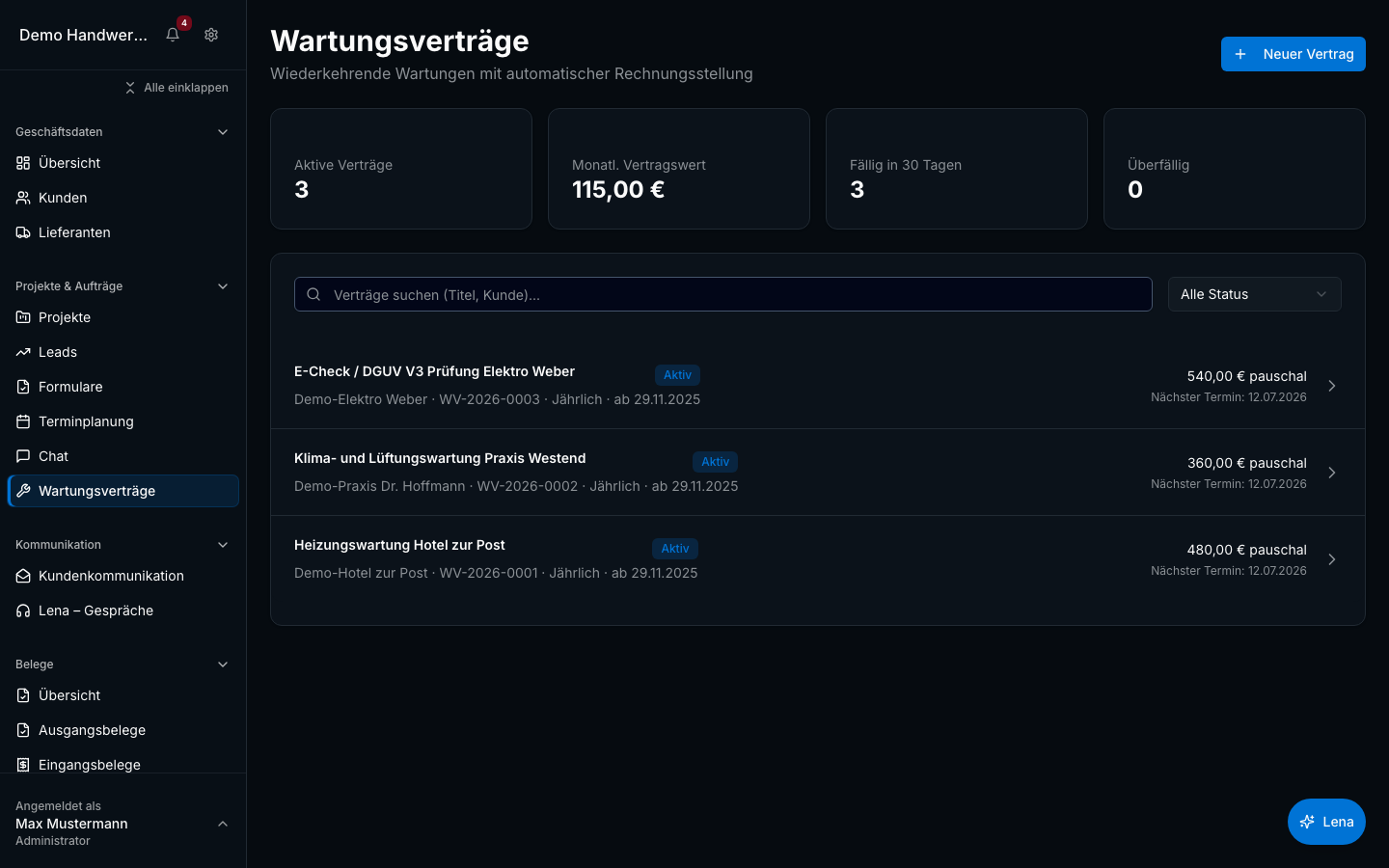Click Demo-Hotel zur Post details line
This screenshot has width=1389, height=868.
(x=496, y=573)
